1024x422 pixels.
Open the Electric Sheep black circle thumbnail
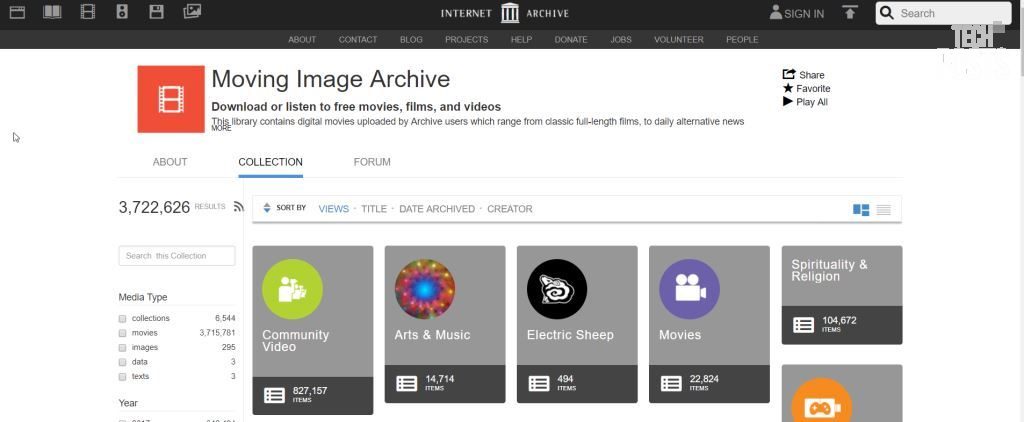click(557, 289)
